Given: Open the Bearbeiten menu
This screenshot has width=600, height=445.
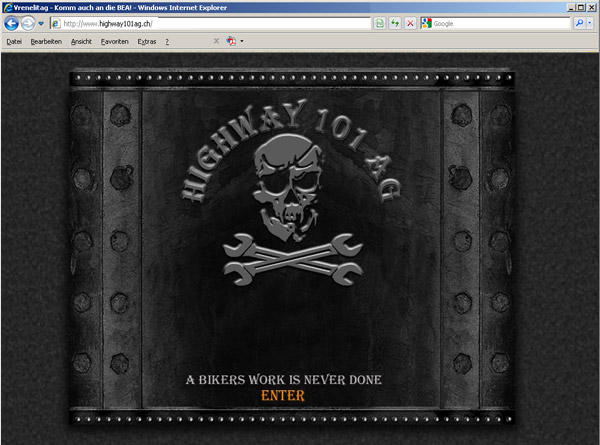Looking at the screenshot, I should pyautogui.click(x=46, y=42).
